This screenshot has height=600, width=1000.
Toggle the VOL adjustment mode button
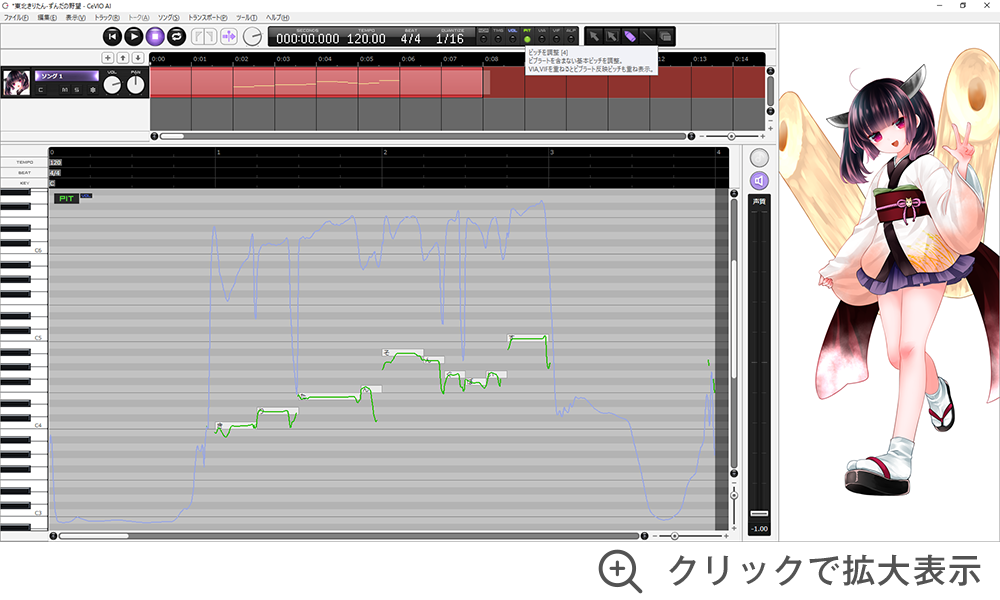(513, 36)
